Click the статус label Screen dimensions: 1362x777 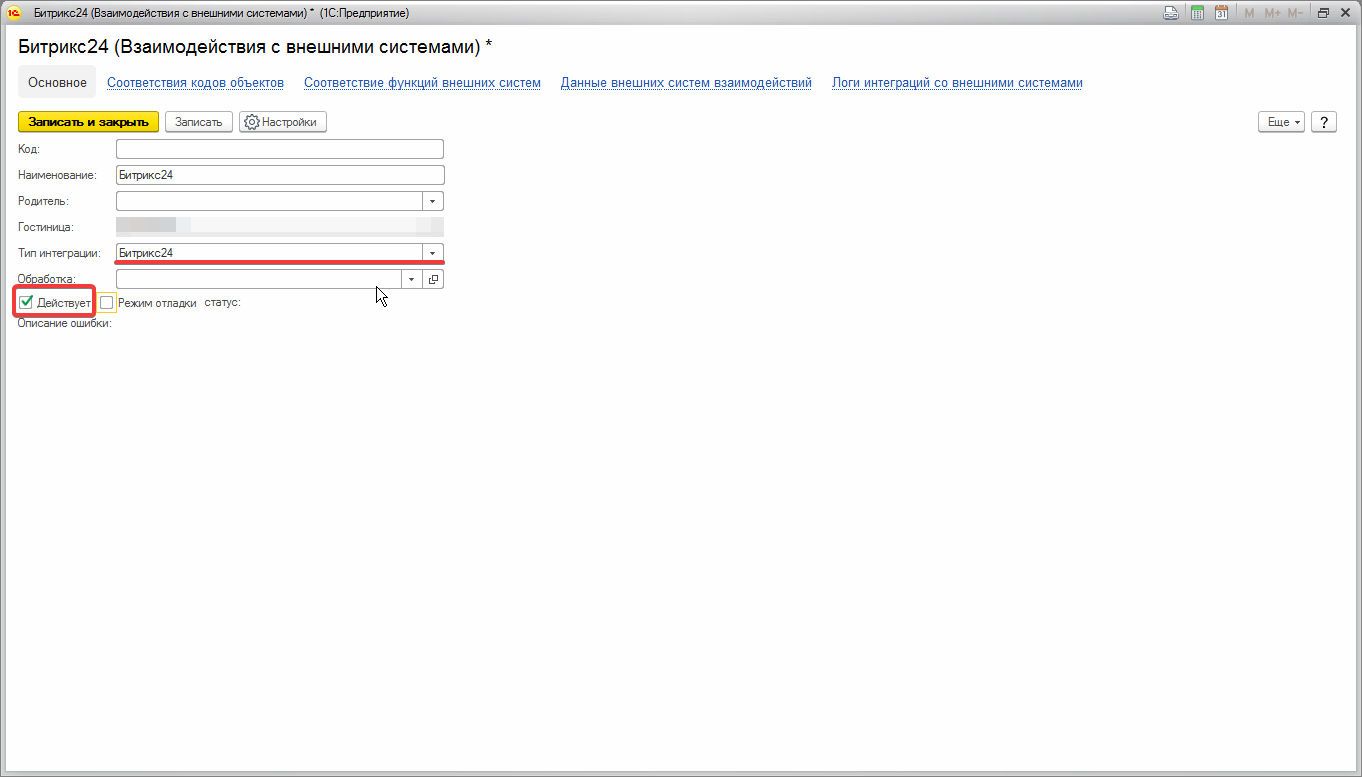point(222,302)
